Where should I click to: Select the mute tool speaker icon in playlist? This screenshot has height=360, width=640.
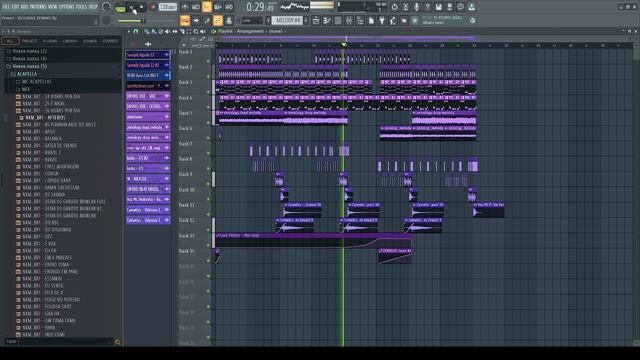point(167,31)
